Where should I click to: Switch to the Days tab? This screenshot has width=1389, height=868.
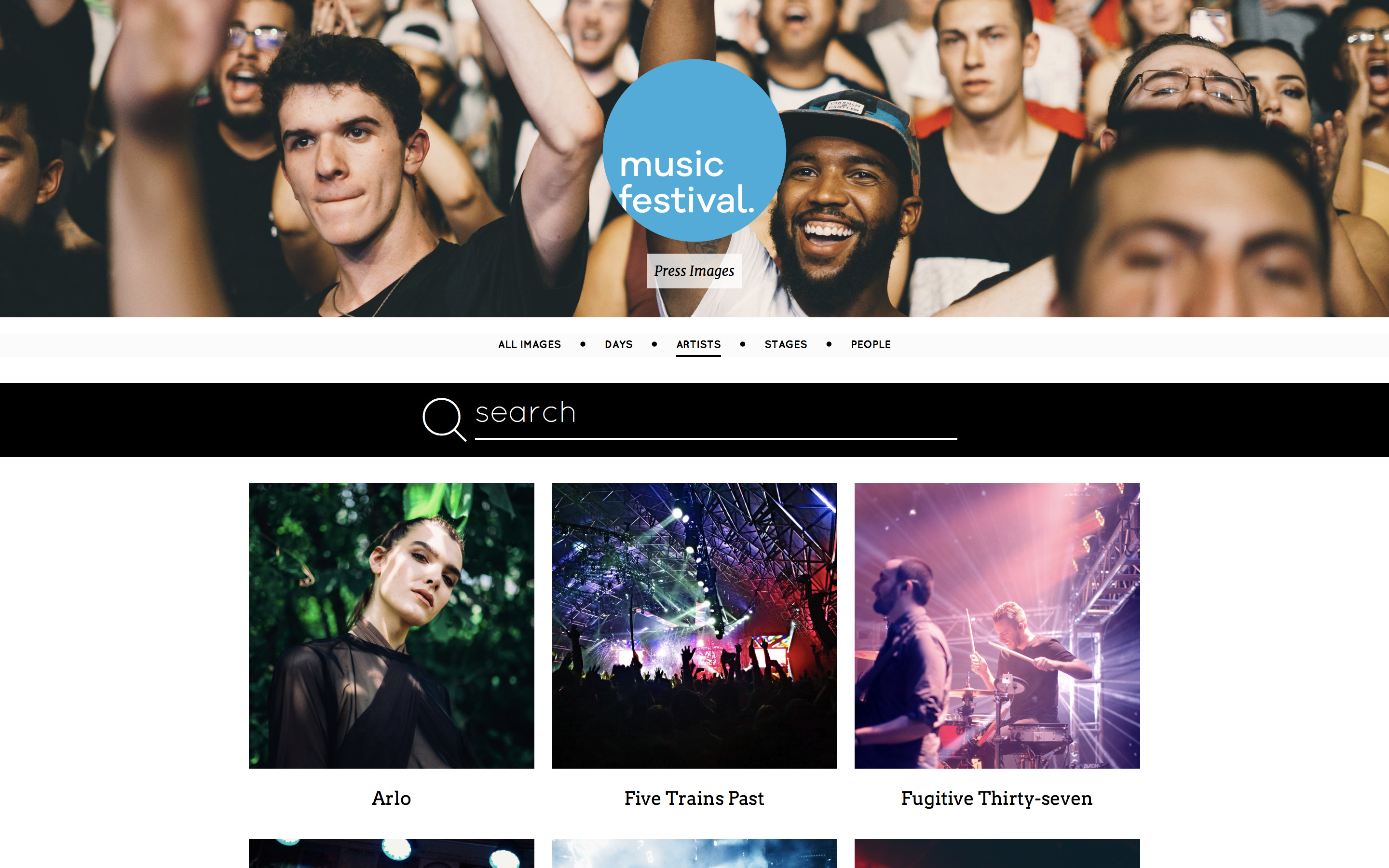pyautogui.click(x=618, y=344)
